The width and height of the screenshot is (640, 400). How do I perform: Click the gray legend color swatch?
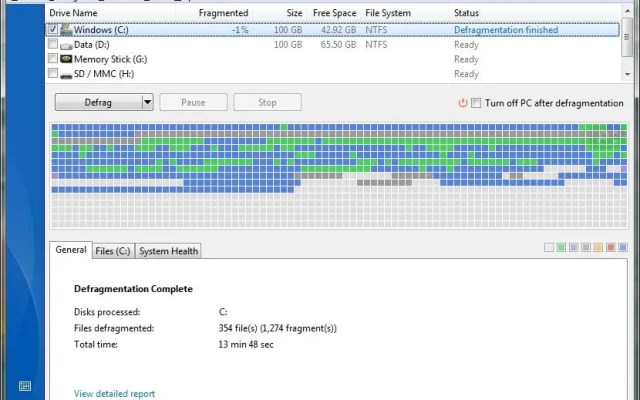586,247
